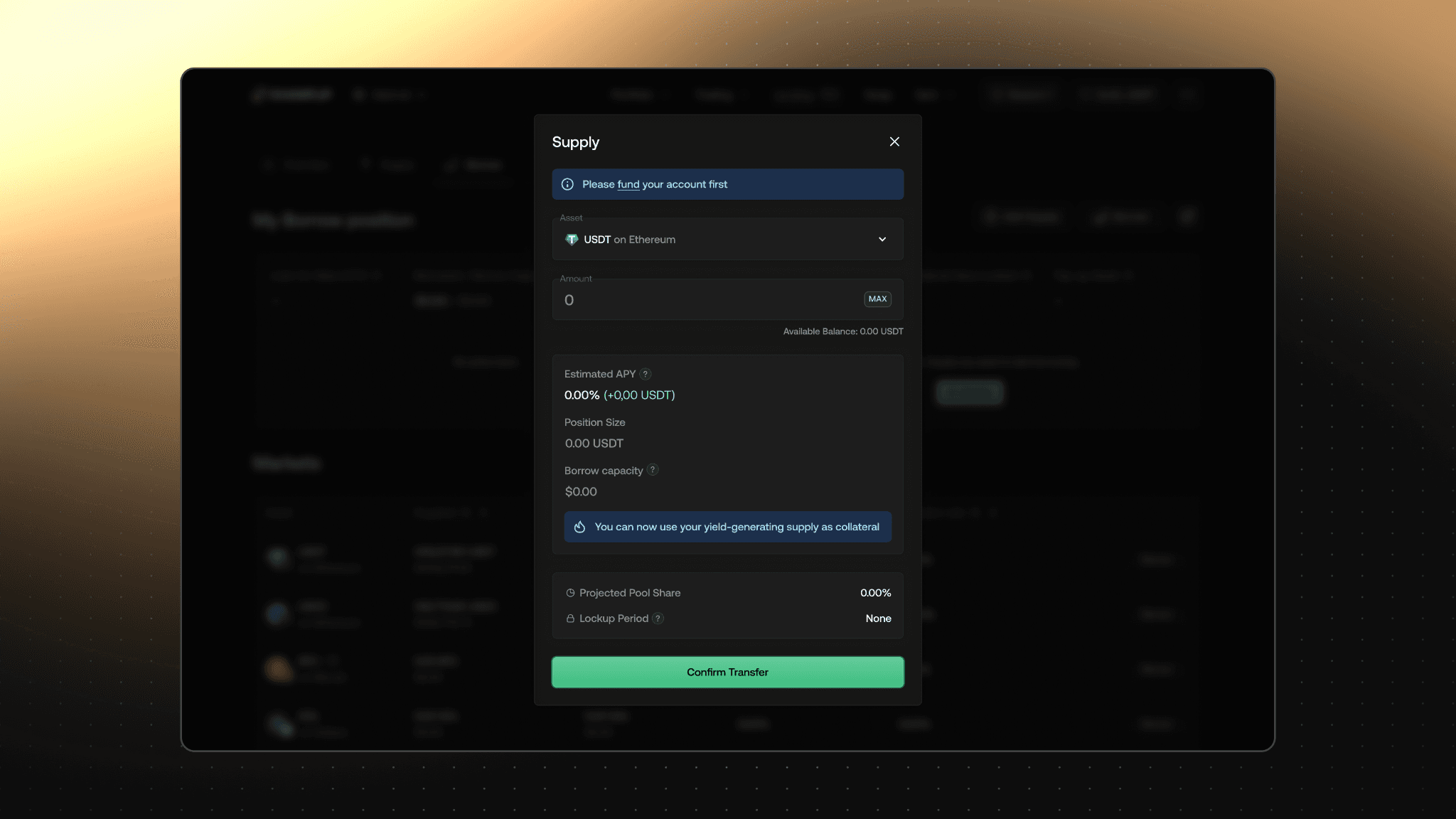Open the Asset dropdown showing USDT on Ethereum

727,240
